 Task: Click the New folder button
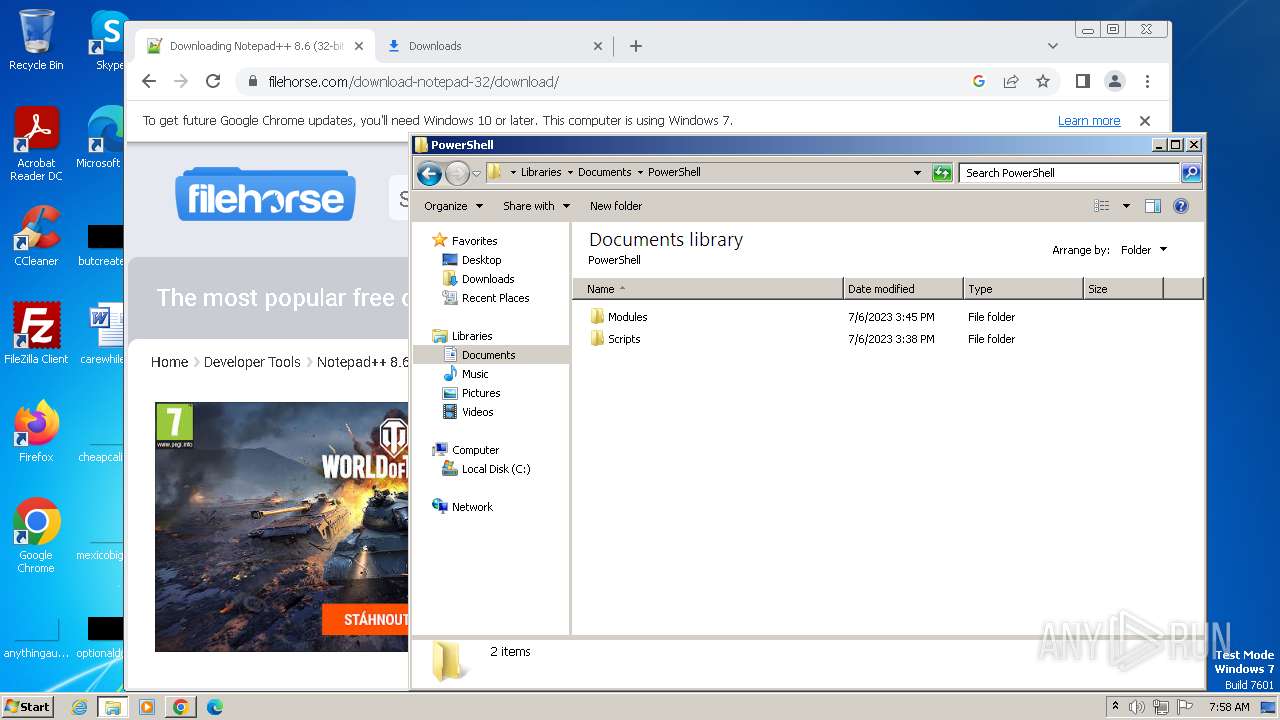[616, 206]
